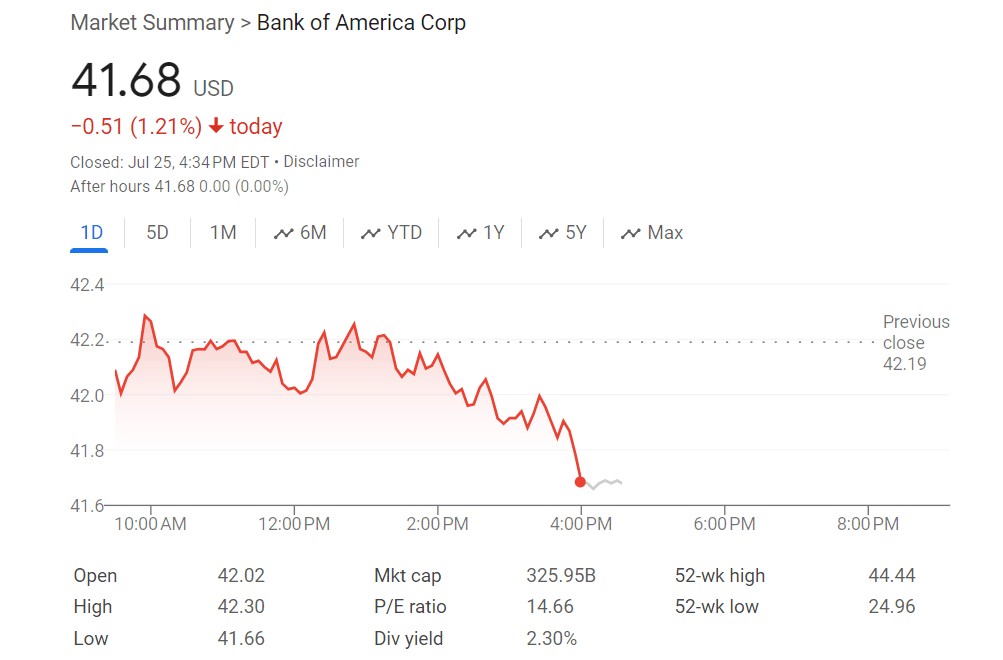1003x660 pixels.
Task: Click the gray after-hours line segment
Action: coord(605,484)
